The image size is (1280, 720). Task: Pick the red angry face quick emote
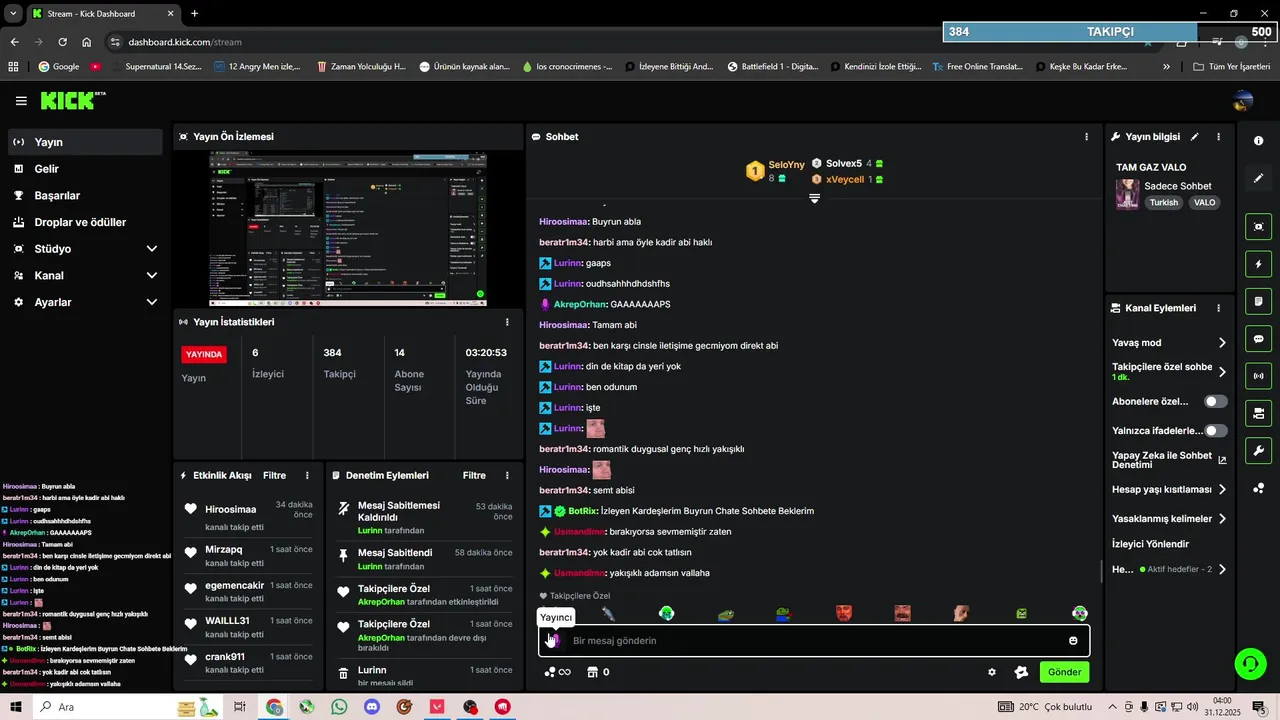(844, 613)
